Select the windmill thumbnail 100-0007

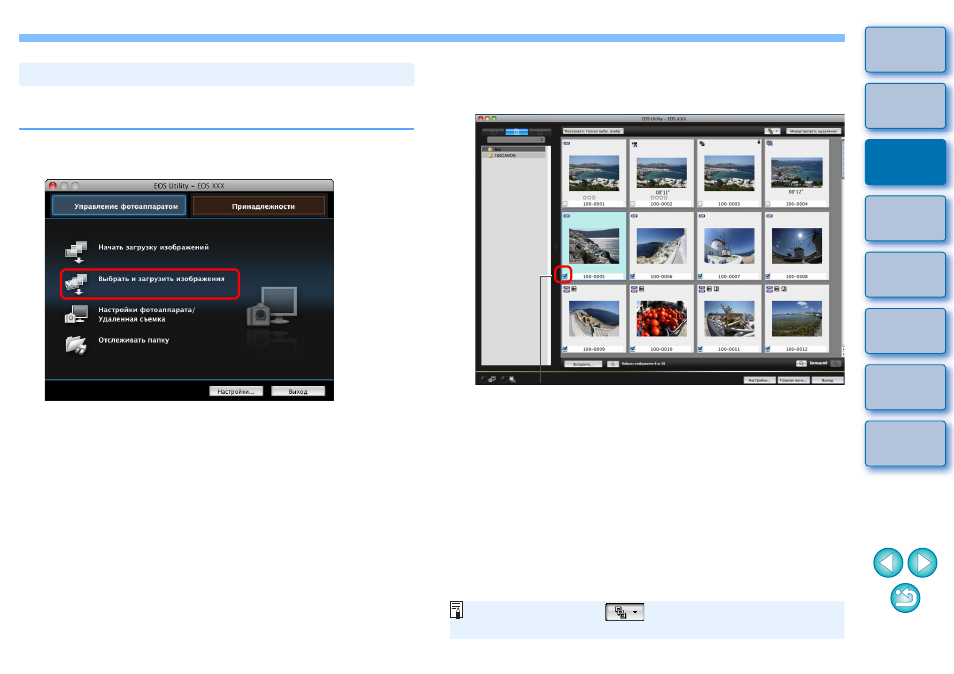coord(729,246)
